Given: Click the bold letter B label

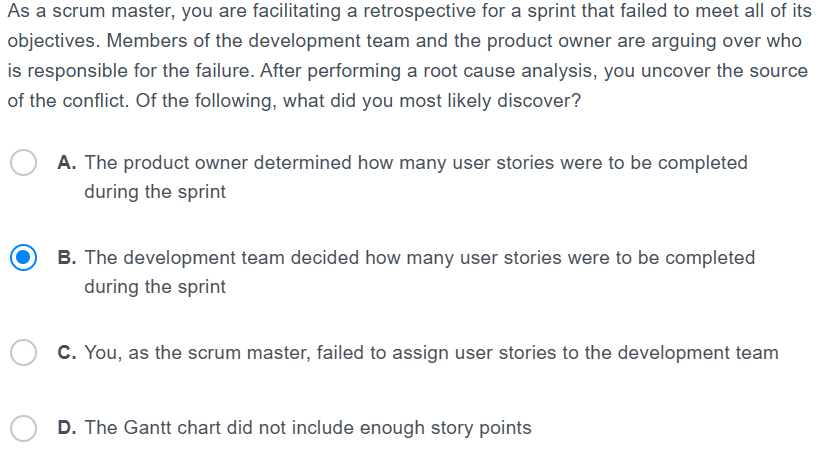Looking at the screenshot, I should tap(67, 258).
